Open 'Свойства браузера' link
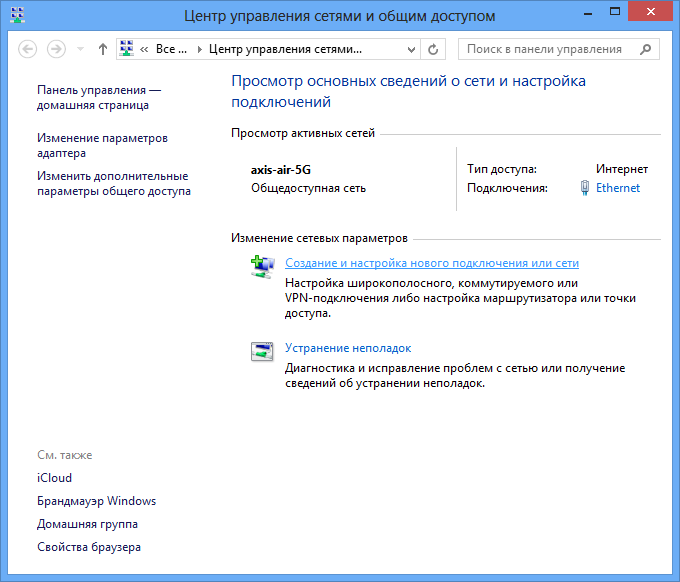This screenshot has height=582, width=680. (89, 547)
